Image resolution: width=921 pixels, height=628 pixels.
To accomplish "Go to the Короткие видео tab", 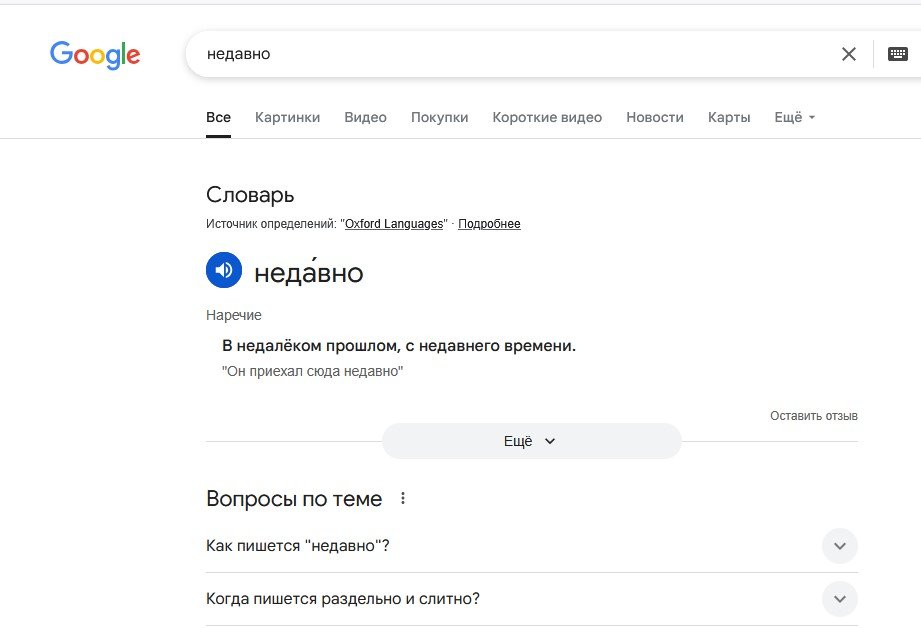I will click(547, 117).
